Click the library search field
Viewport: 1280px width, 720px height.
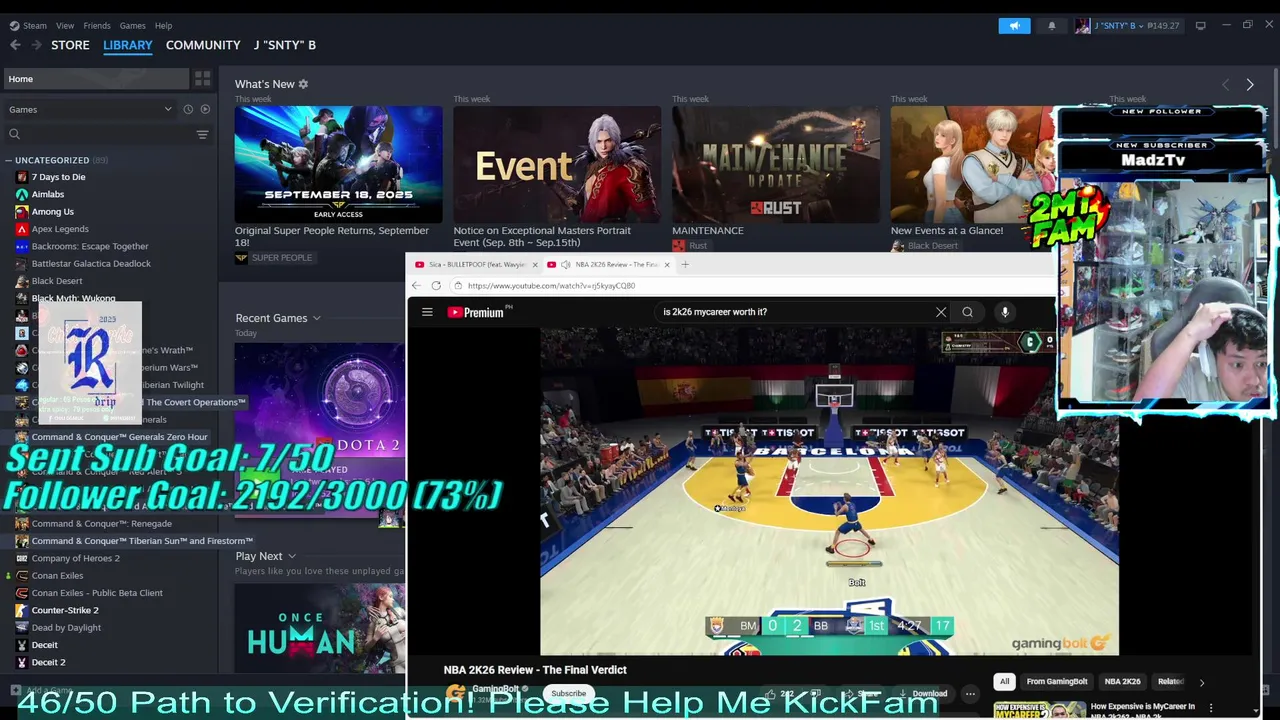(100, 134)
